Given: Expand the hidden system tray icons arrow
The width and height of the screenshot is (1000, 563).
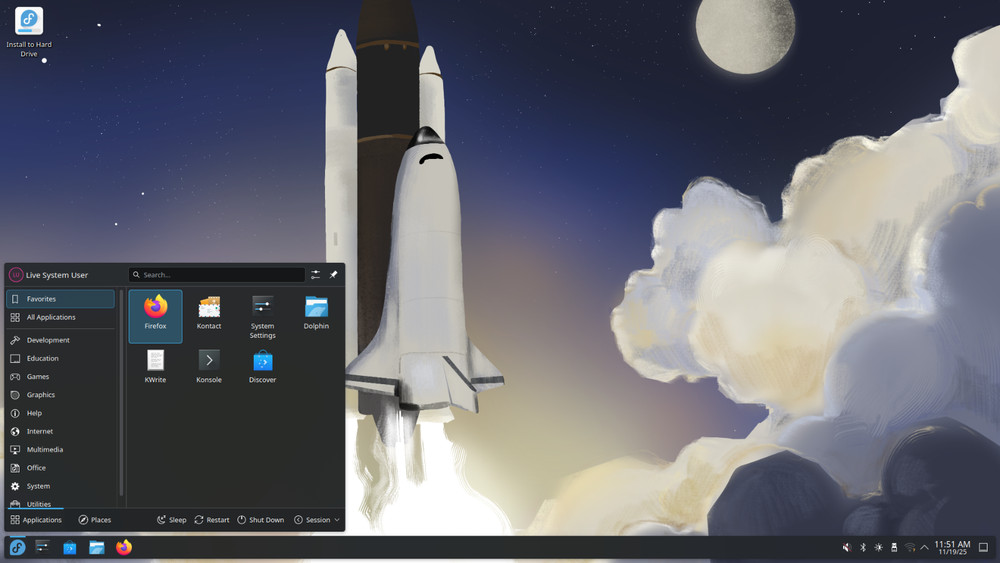Looking at the screenshot, I should click(924, 547).
